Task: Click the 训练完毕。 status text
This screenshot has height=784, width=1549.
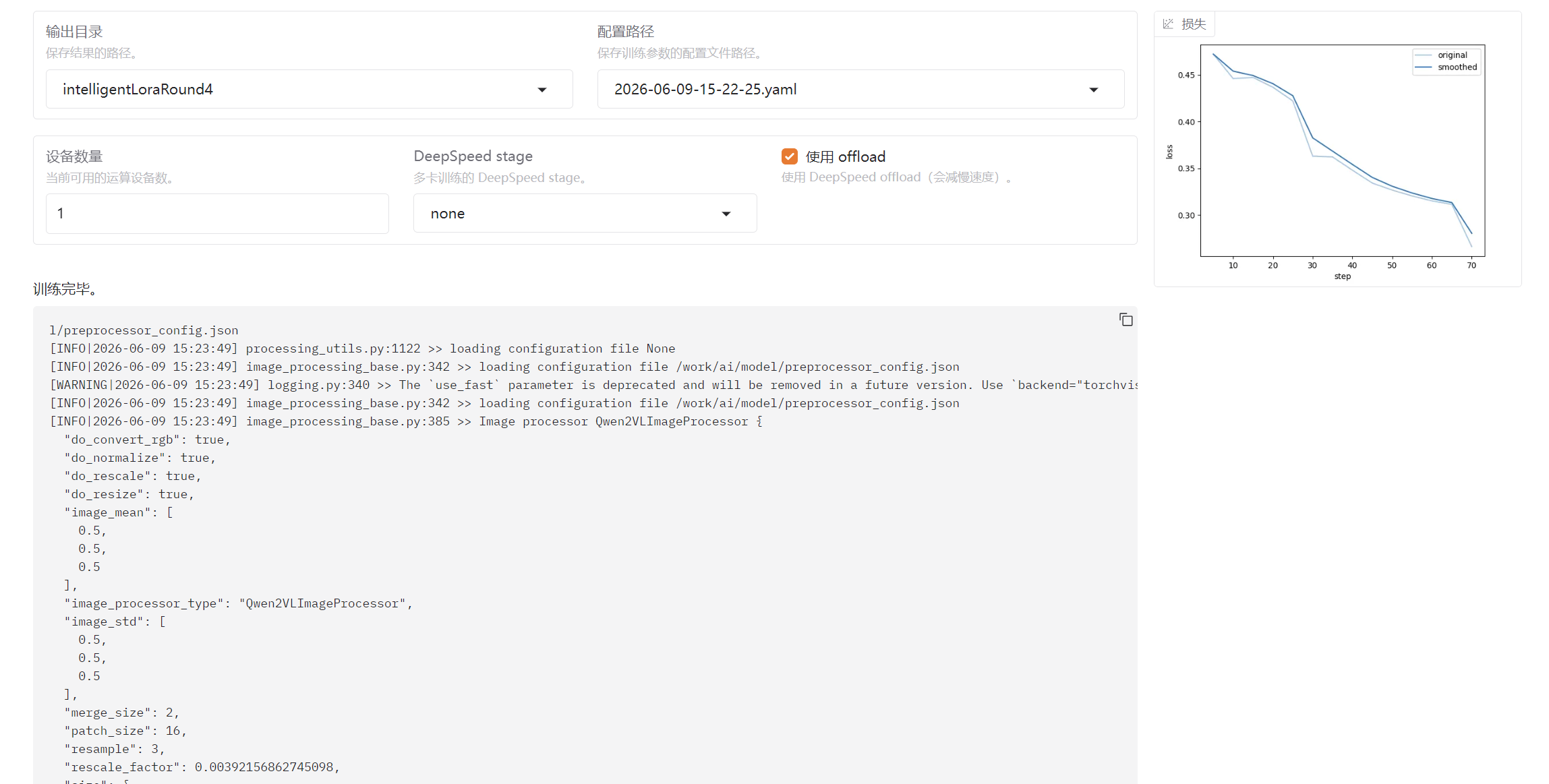Action: (x=67, y=289)
